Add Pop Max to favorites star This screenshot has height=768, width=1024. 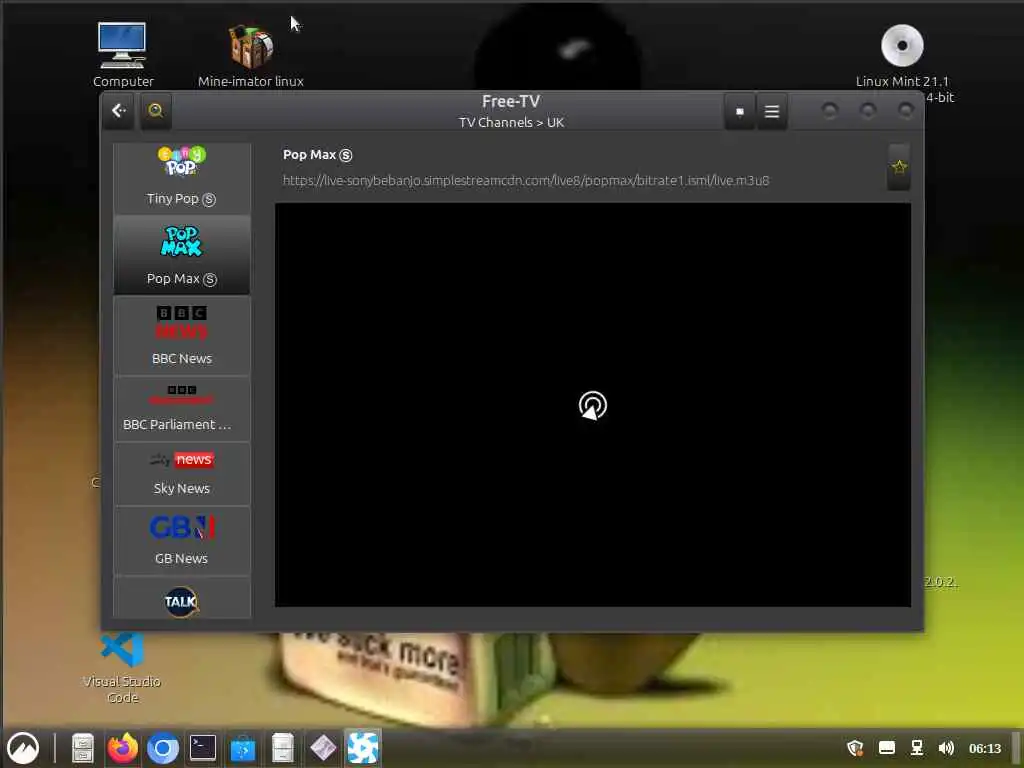click(899, 167)
